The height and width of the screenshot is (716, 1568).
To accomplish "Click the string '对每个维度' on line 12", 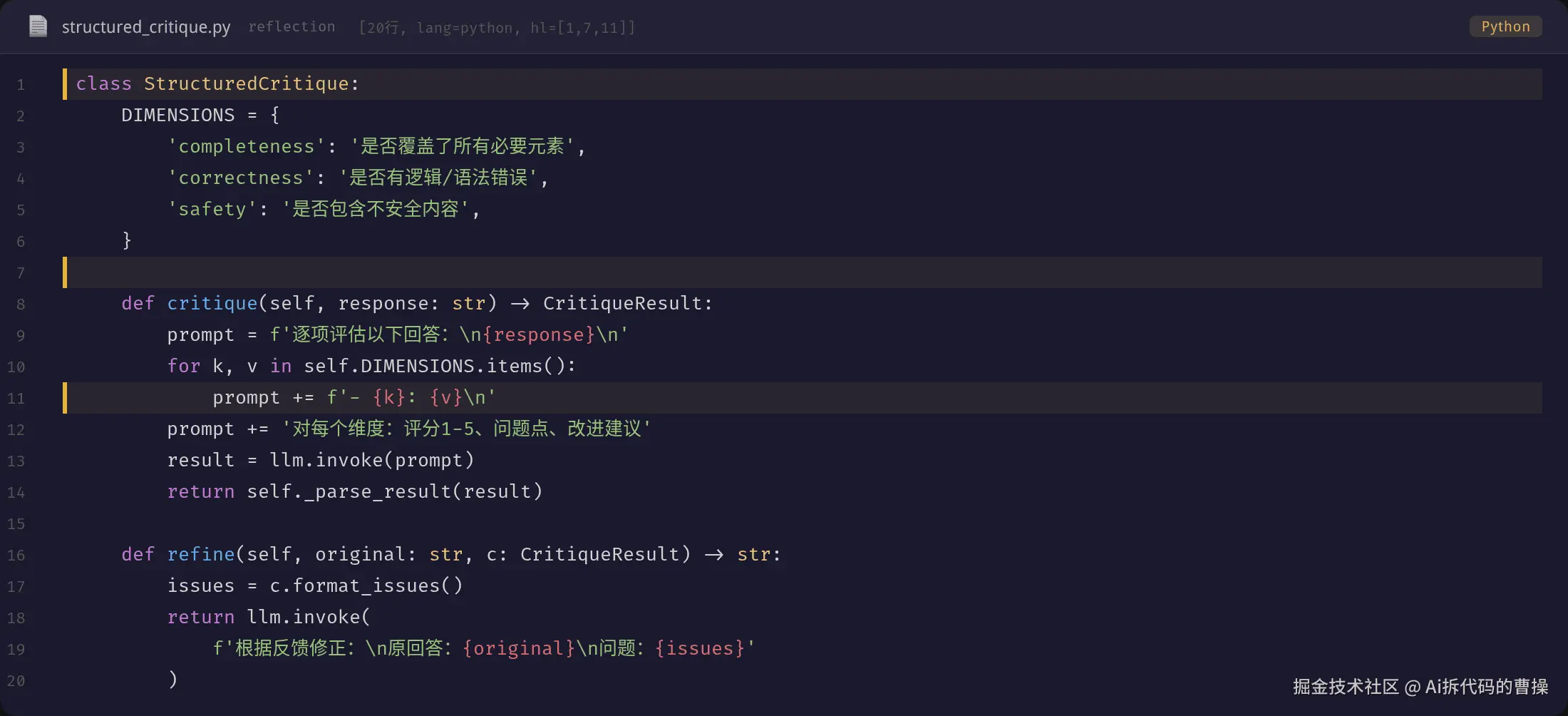I will click(x=466, y=429).
